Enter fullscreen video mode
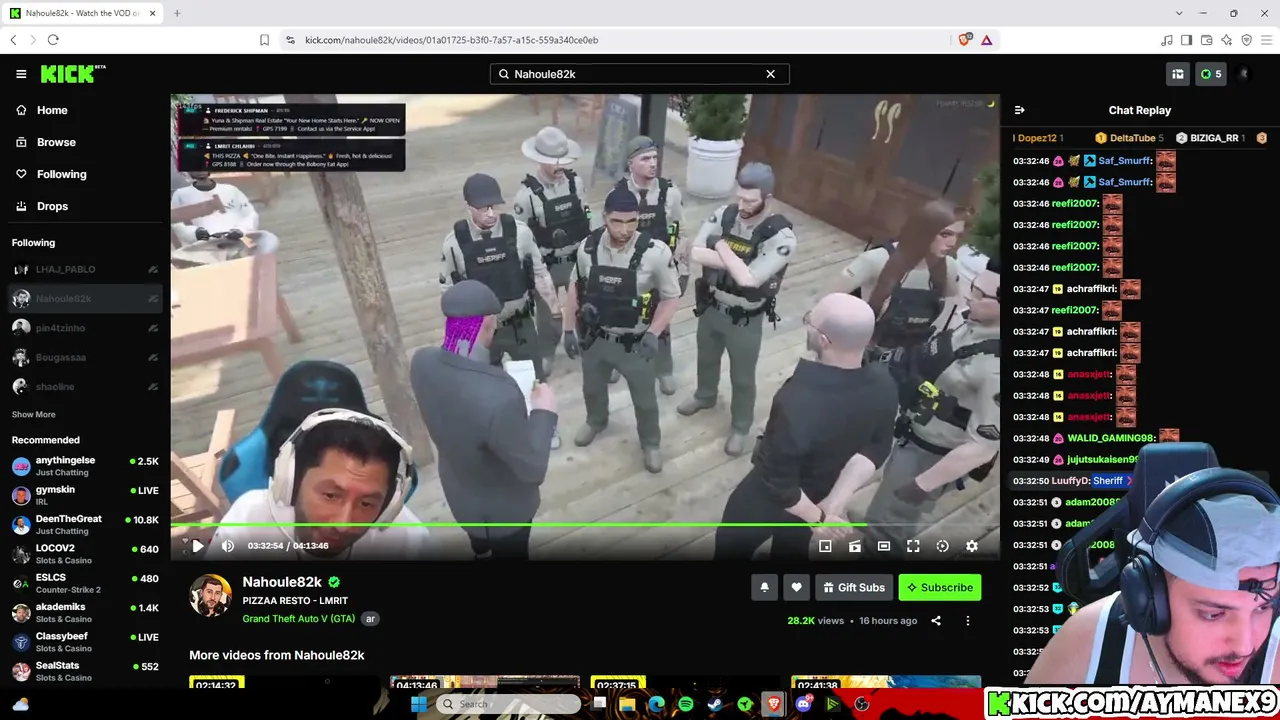 tap(913, 546)
